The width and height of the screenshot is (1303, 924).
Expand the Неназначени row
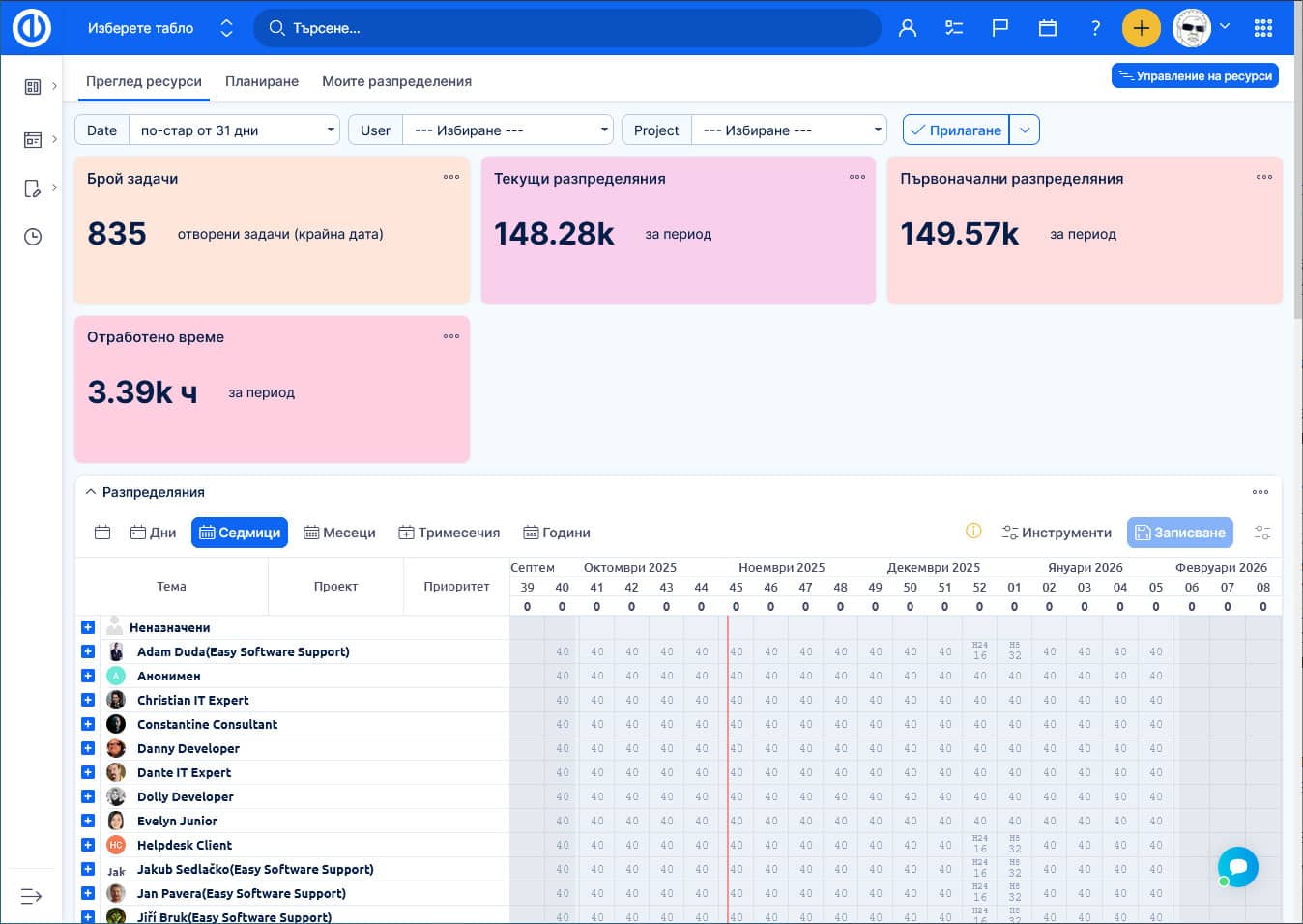click(88, 627)
